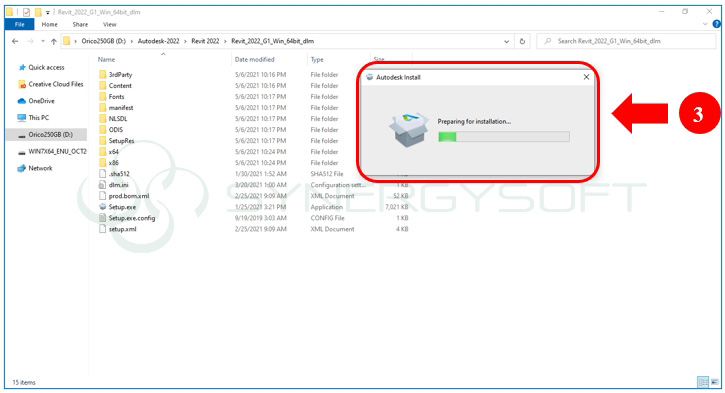Switch to the Home ribbon tab
The width and height of the screenshot is (725, 393).
[x=49, y=25]
